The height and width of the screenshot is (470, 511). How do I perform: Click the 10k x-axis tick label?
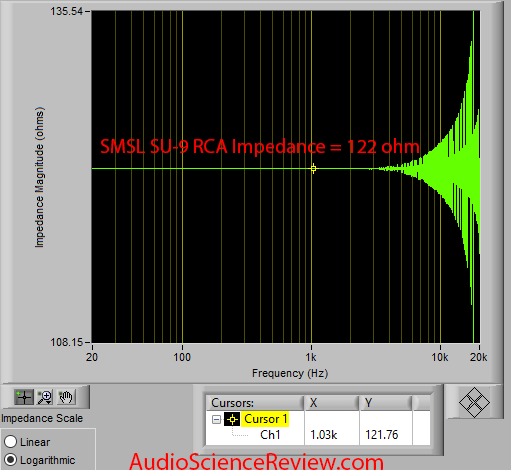point(440,357)
